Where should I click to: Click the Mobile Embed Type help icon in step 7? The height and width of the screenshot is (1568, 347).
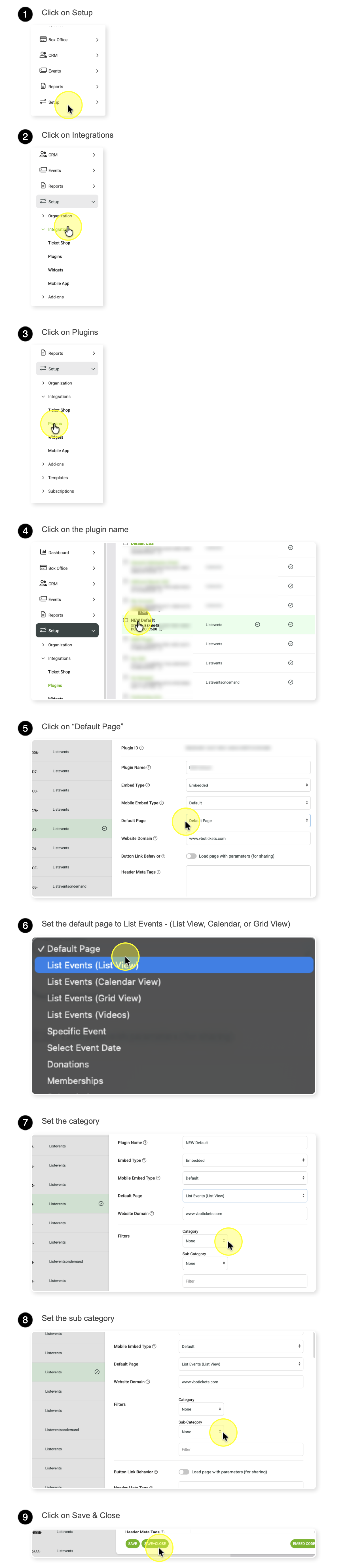tap(158, 1178)
